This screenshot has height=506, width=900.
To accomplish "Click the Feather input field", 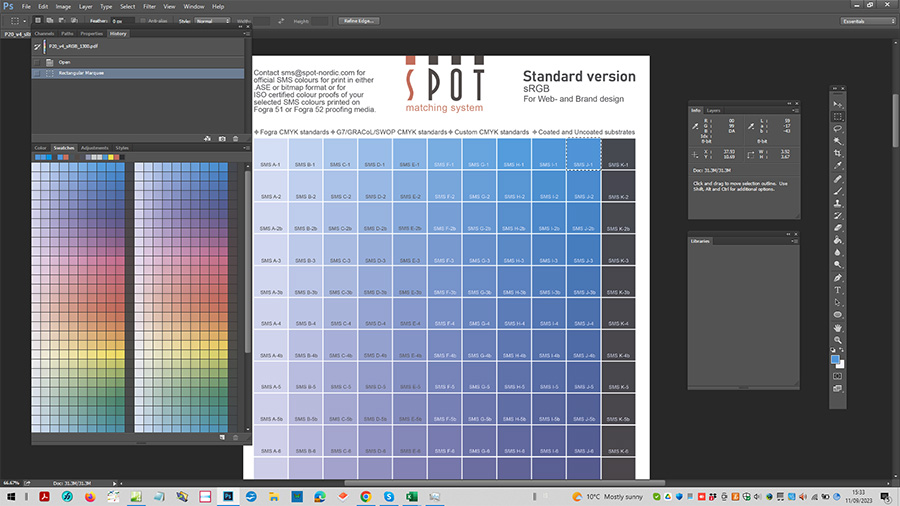I will [120, 20].
